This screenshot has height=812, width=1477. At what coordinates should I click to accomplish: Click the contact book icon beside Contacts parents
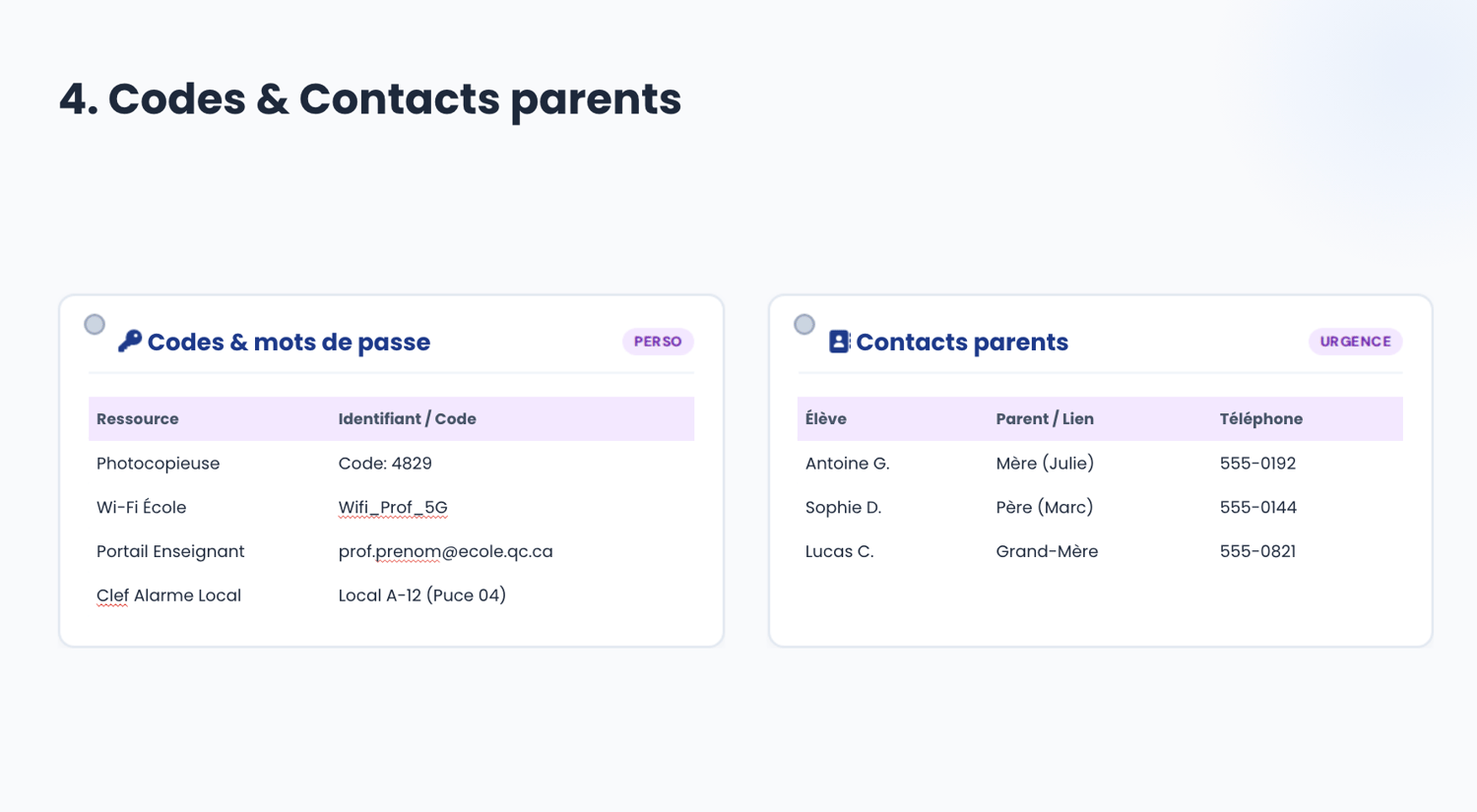[839, 341]
